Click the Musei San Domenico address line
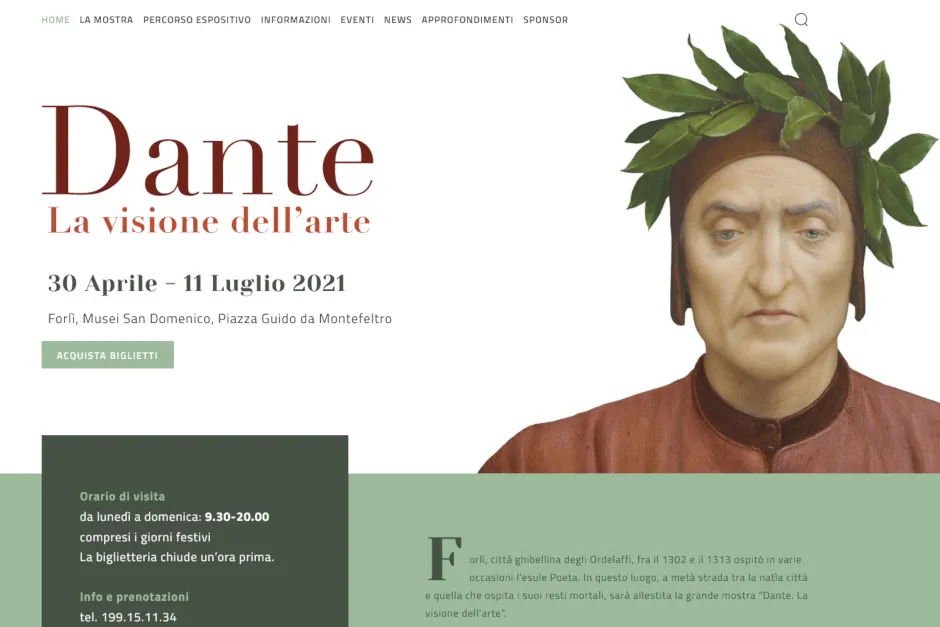 click(x=220, y=318)
